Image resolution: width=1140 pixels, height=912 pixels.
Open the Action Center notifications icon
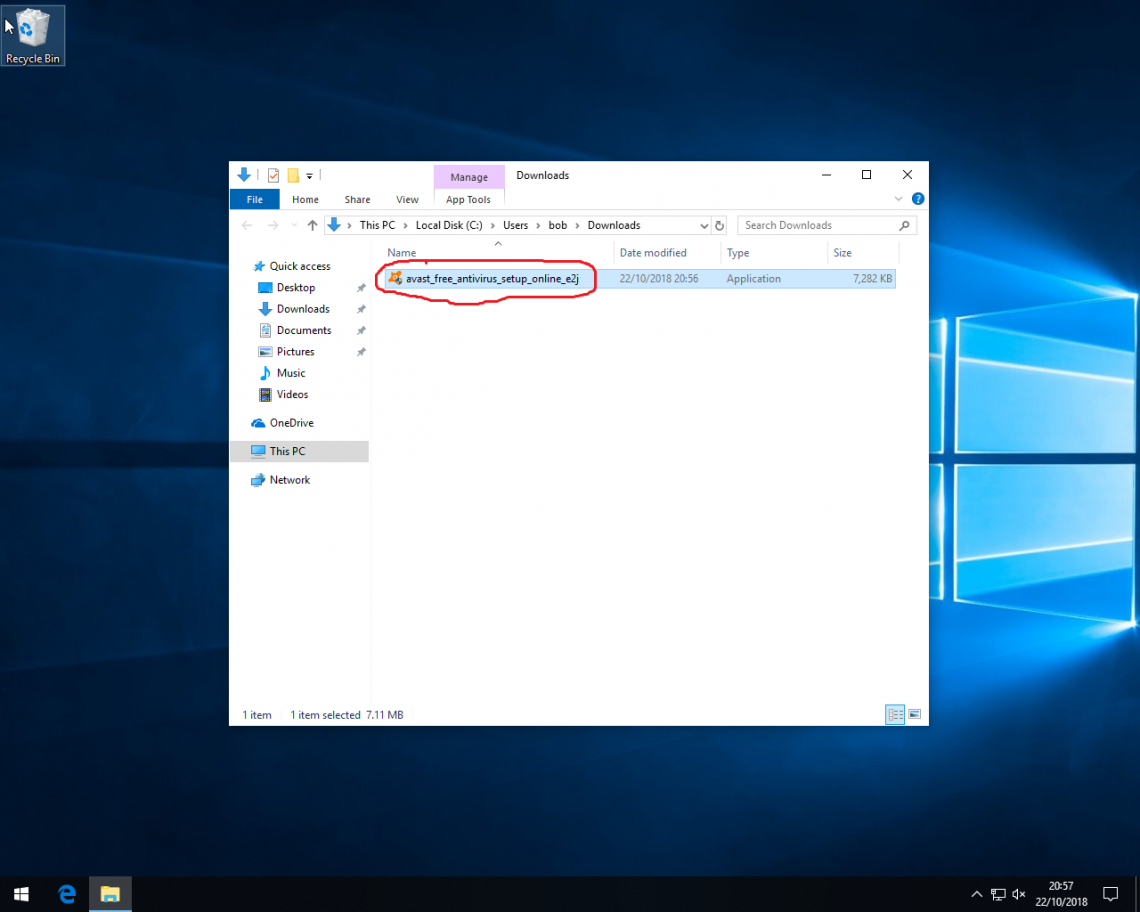pos(1110,894)
